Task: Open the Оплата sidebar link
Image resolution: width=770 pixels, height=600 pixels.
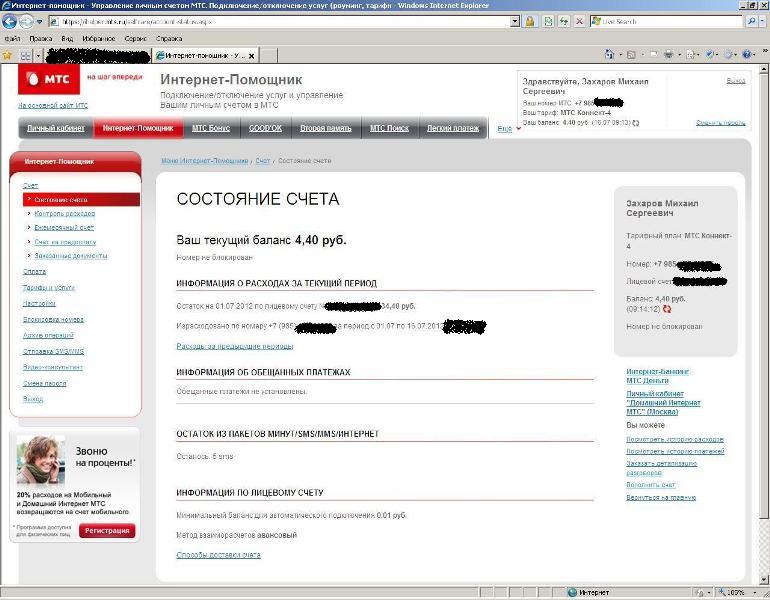Action: tap(34, 272)
